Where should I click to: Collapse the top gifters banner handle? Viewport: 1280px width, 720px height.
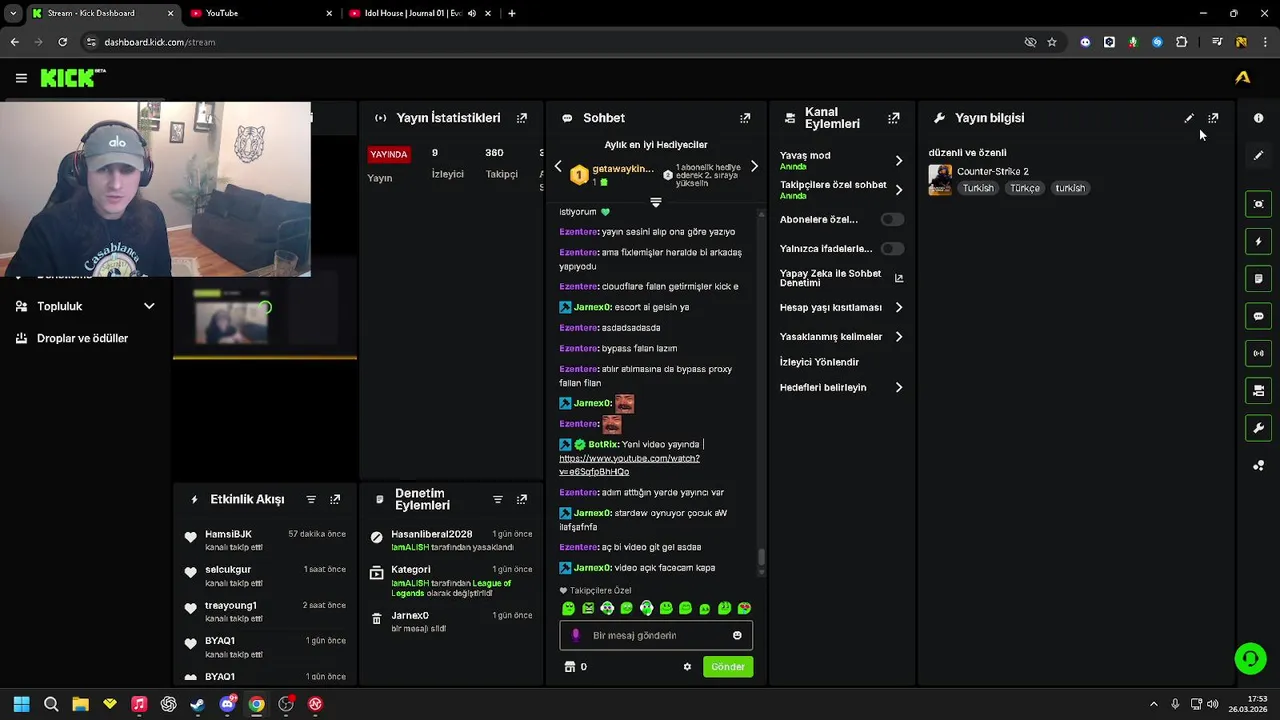point(656,202)
